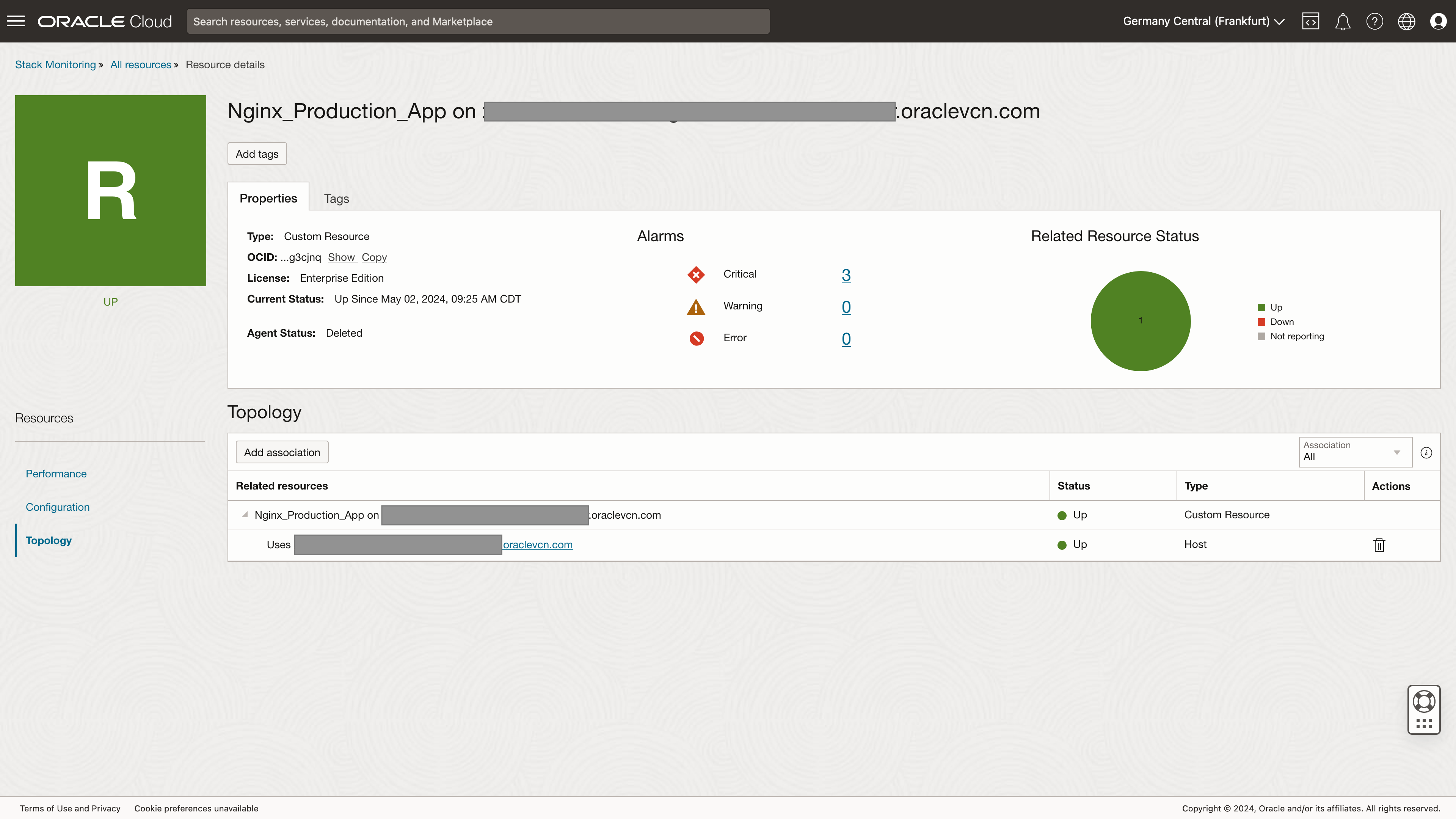
Task: Open the topology information info icon
Action: (1426, 452)
